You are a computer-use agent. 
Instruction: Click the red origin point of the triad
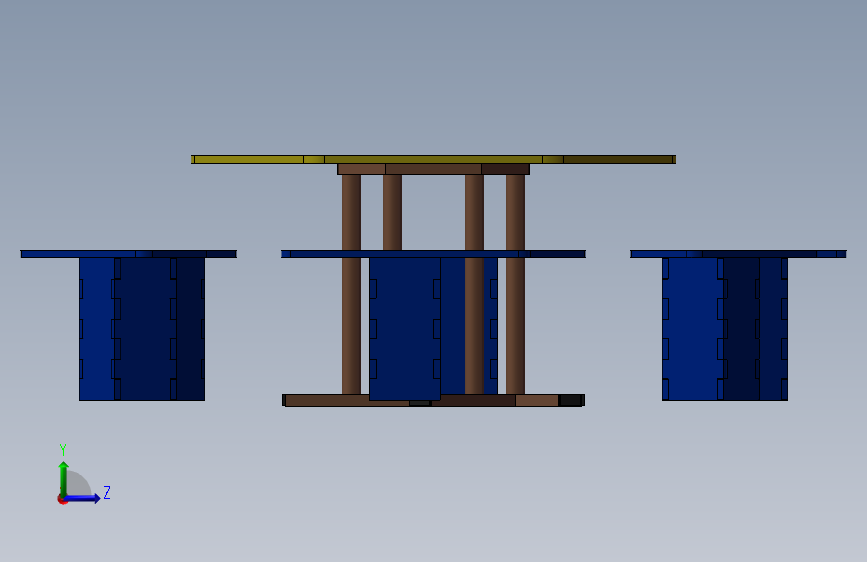click(x=62, y=499)
